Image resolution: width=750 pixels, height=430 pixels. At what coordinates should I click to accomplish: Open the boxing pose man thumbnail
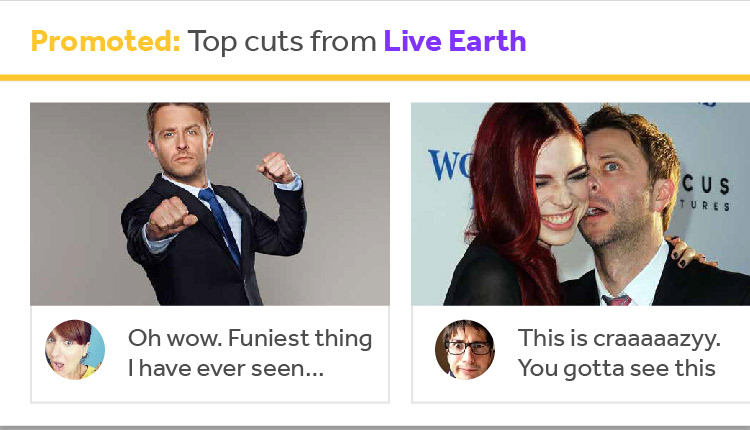(x=210, y=204)
